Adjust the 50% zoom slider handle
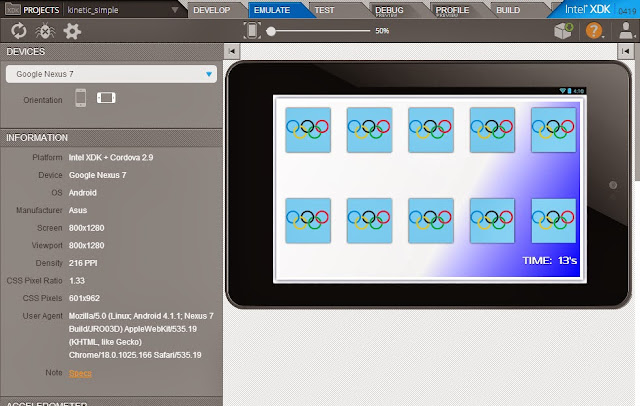 pyautogui.click(x=271, y=31)
